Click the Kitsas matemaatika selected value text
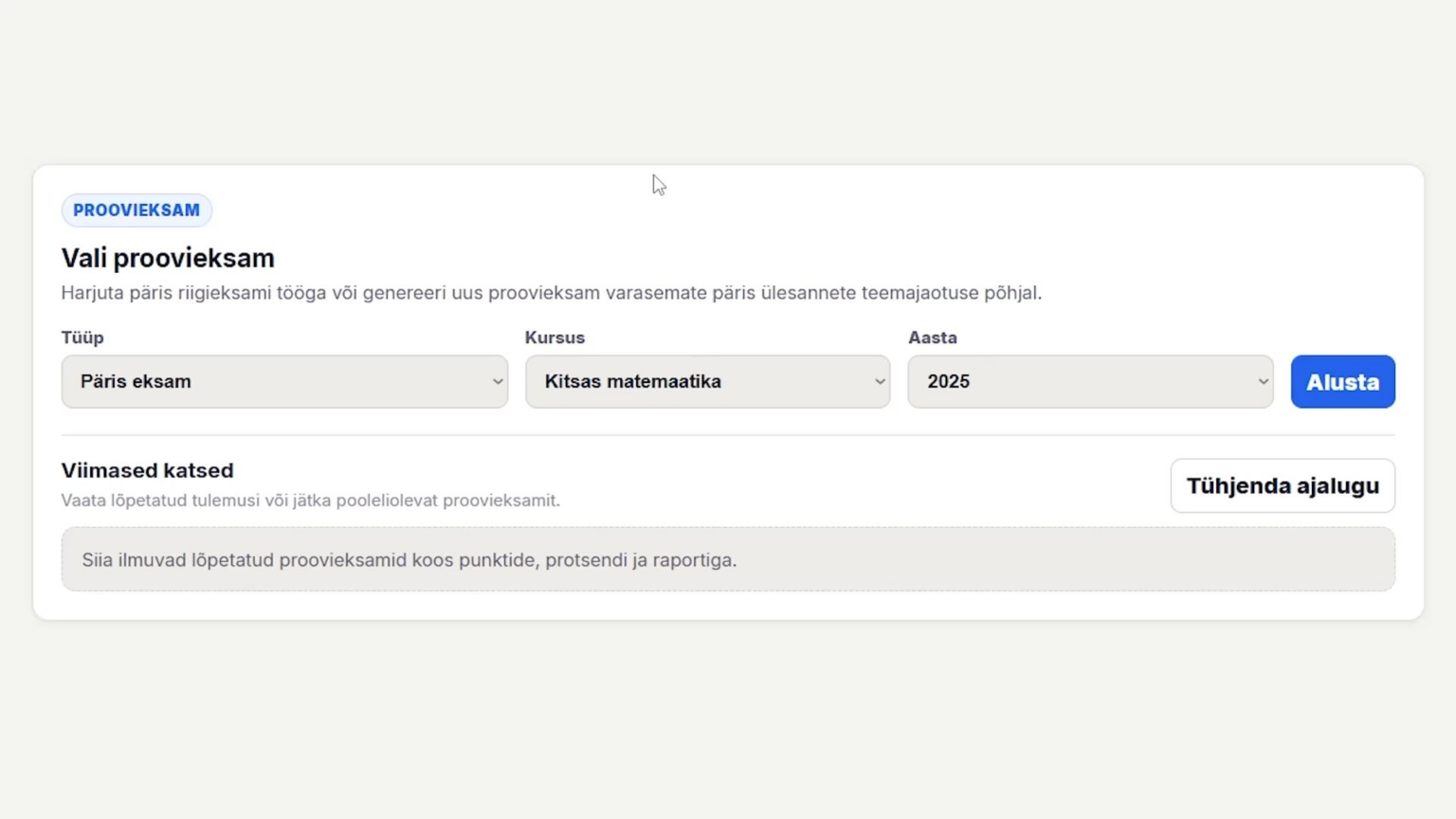Viewport: 1456px width, 819px height. [x=633, y=381]
